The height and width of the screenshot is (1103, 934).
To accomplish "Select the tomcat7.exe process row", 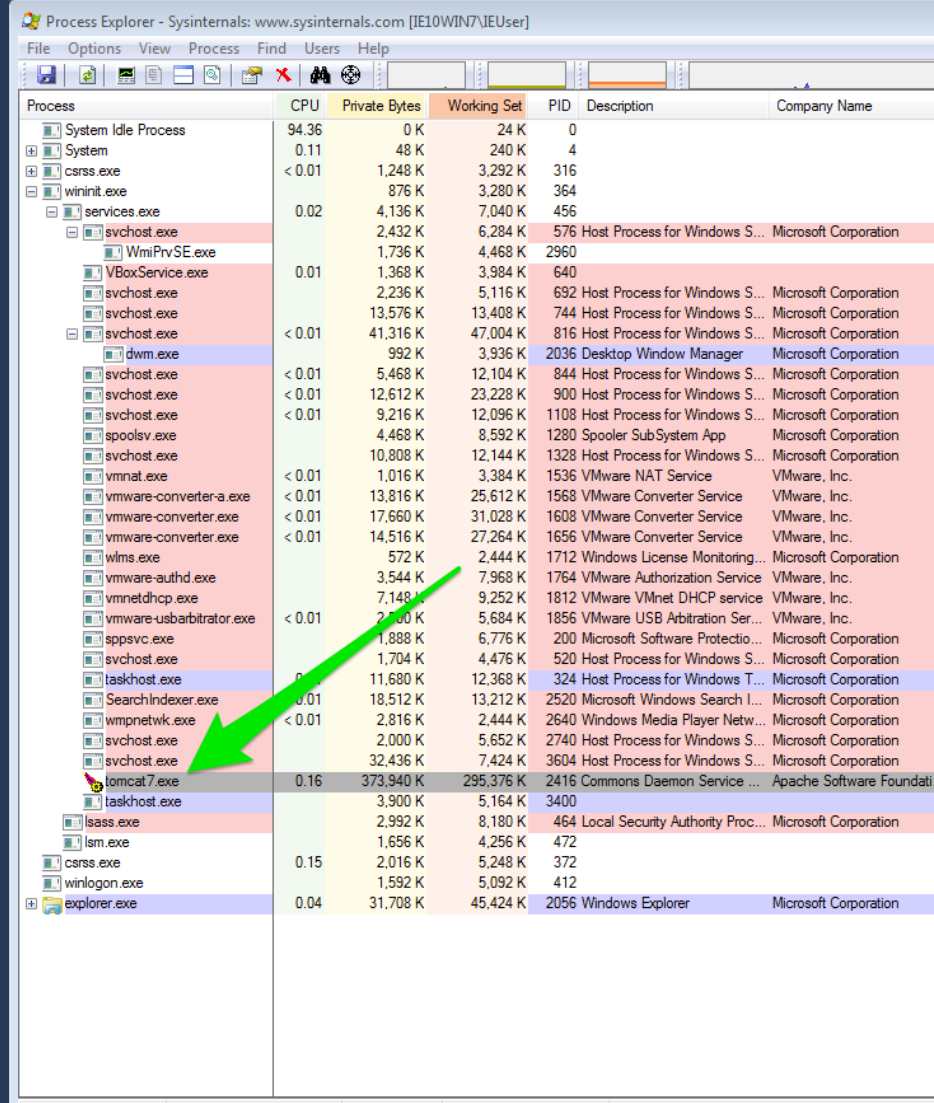I will [x=477, y=781].
